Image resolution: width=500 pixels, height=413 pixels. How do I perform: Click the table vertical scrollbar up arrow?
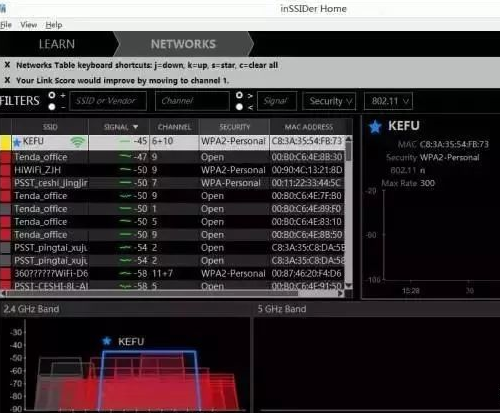pos(349,139)
